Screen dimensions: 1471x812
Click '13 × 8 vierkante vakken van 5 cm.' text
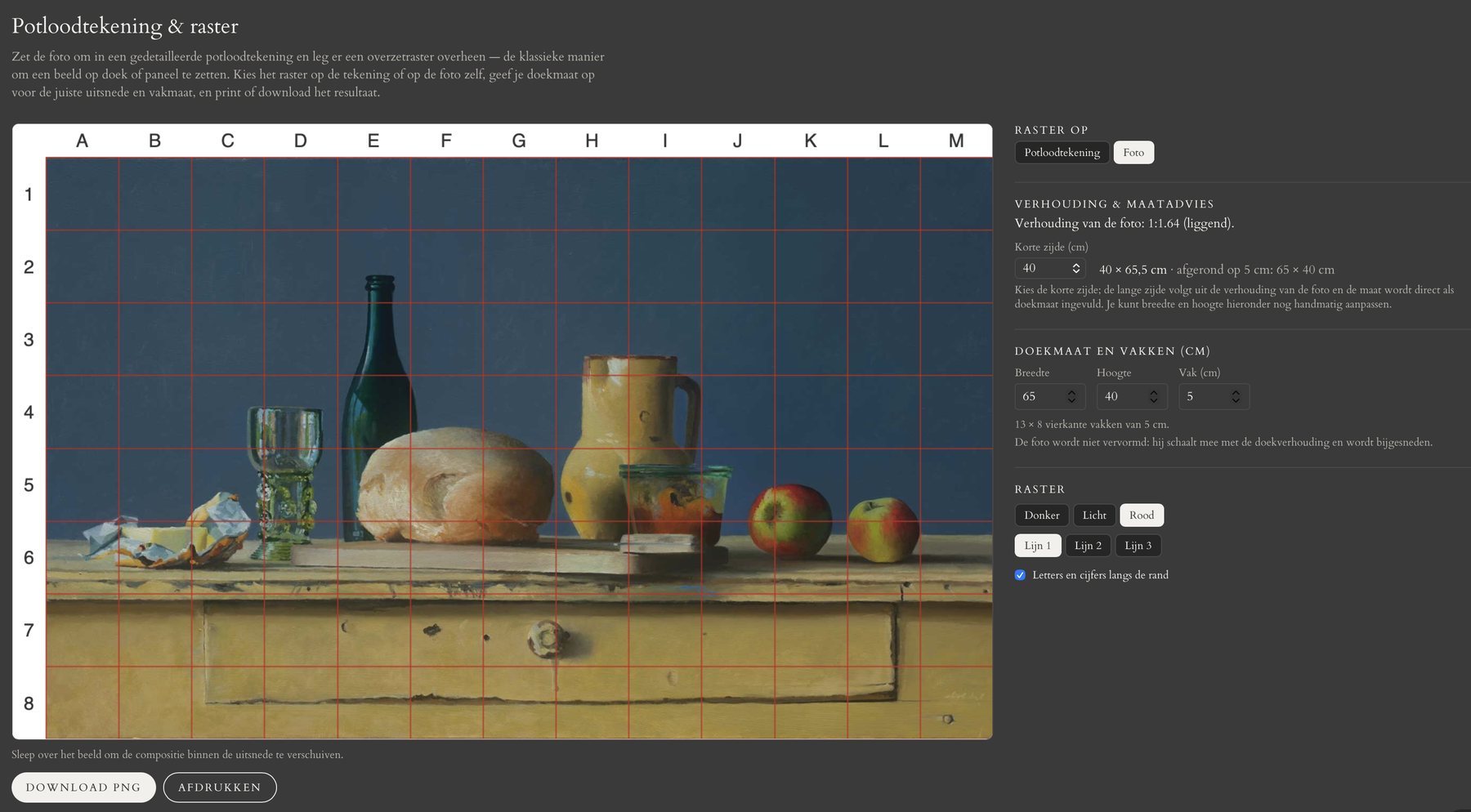pos(1092,425)
